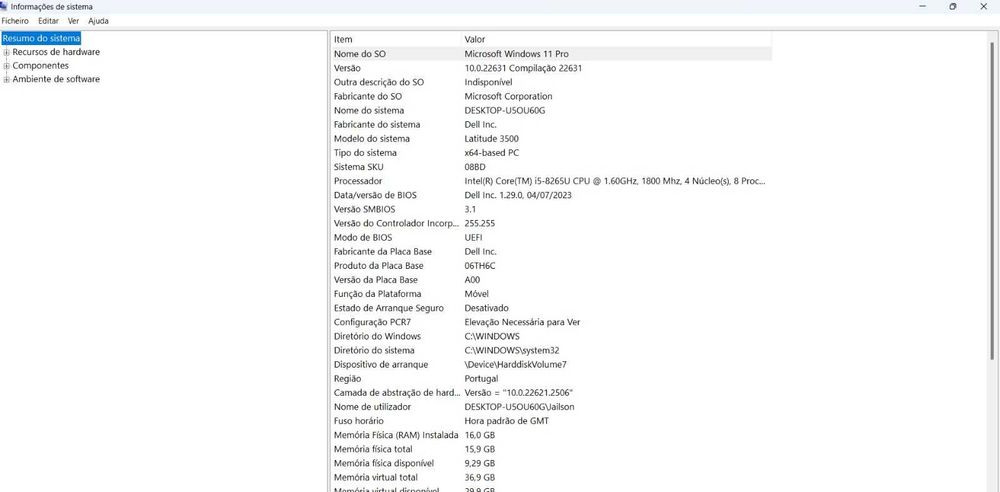
Task: Restore down the window
Action: 952,6
